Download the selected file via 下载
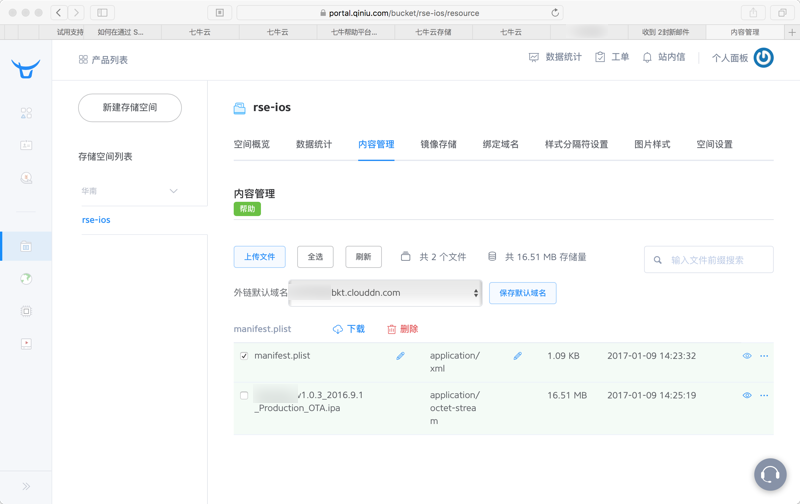The width and height of the screenshot is (800, 504). point(349,329)
